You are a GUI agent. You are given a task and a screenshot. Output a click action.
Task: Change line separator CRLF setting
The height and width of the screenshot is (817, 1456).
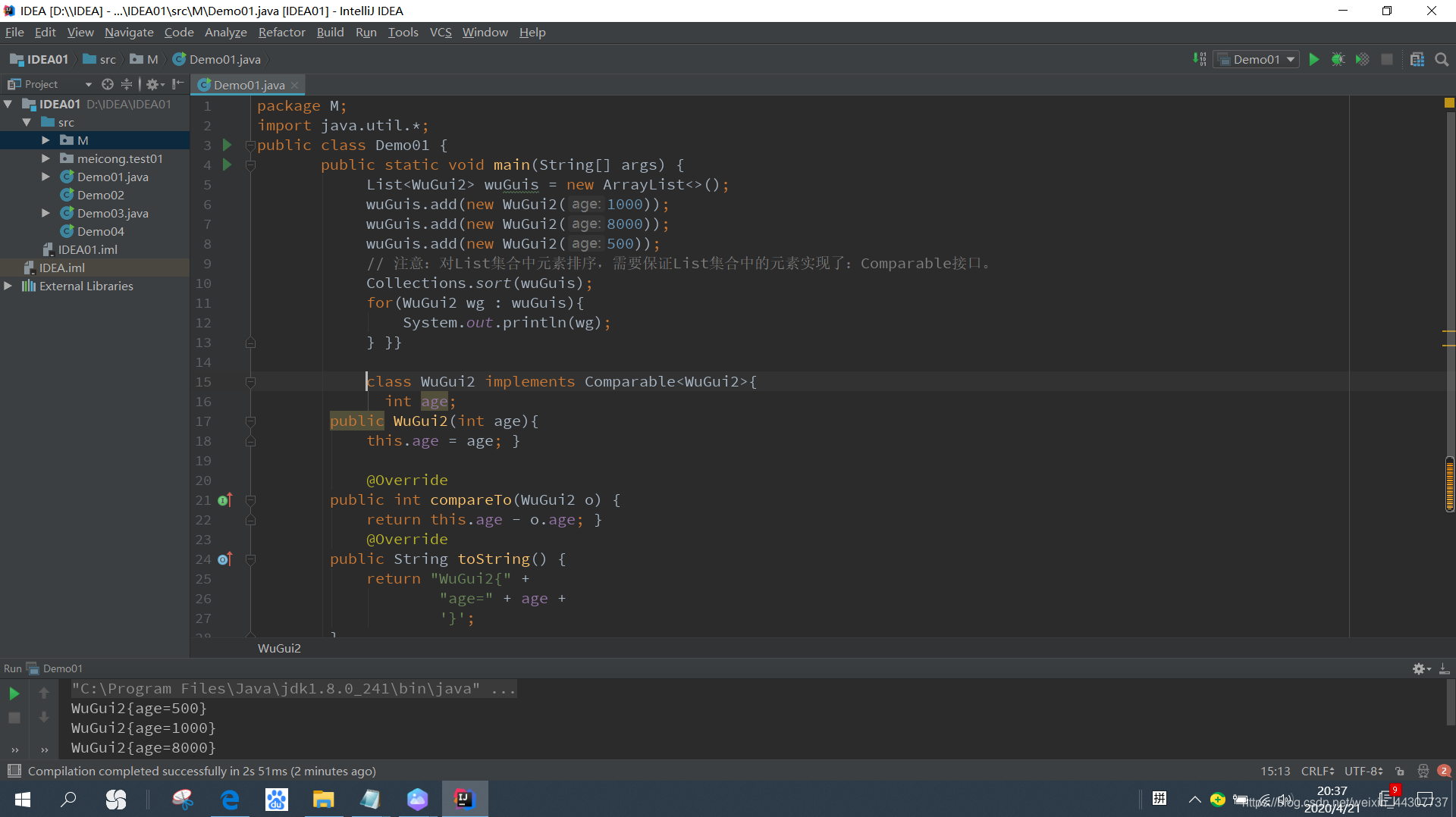click(x=1317, y=771)
